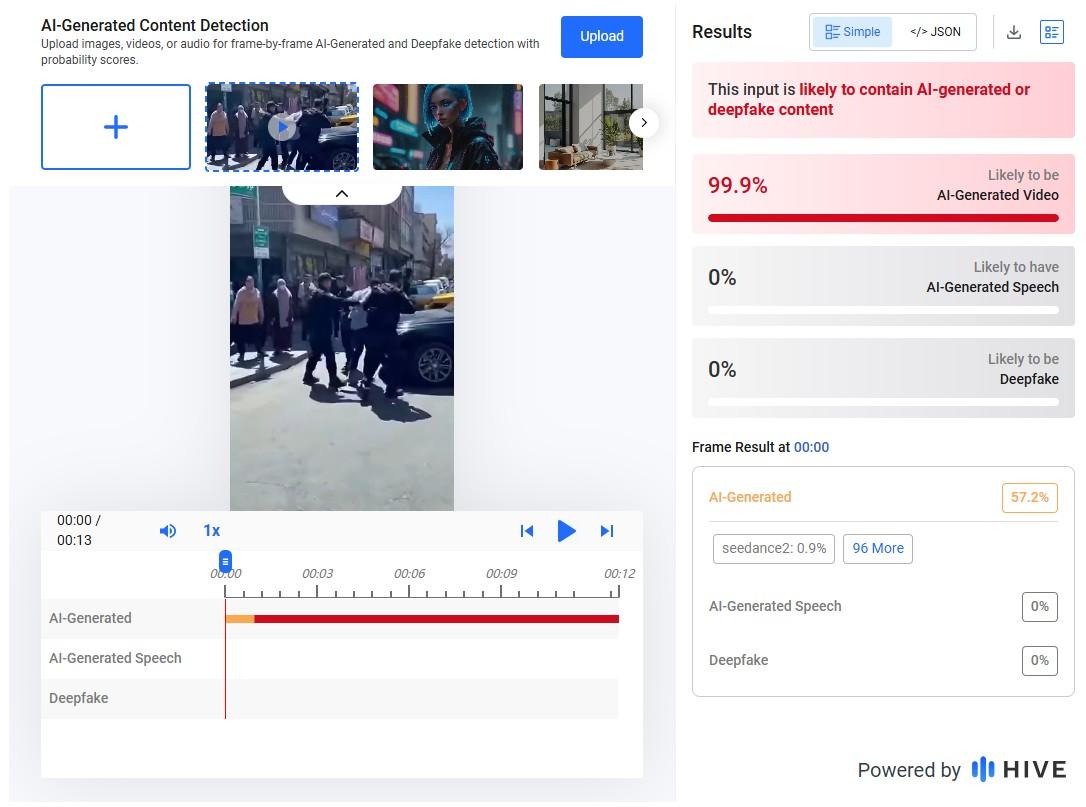Viewport: 1086px width, 807px height.
Task: Collapse the sample gallery with chevron
Action: click(x=341, y=193)
